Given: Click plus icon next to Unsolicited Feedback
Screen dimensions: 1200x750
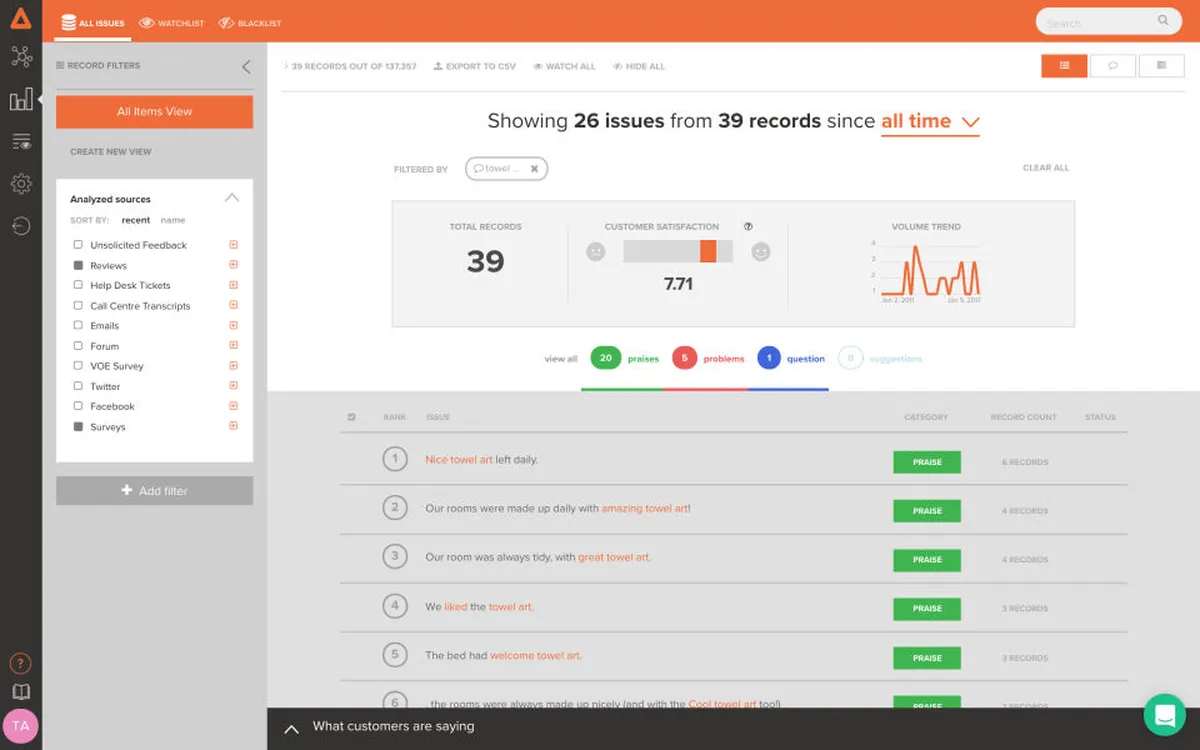Looking at the screenshot, I should click(x=233, y=245).
